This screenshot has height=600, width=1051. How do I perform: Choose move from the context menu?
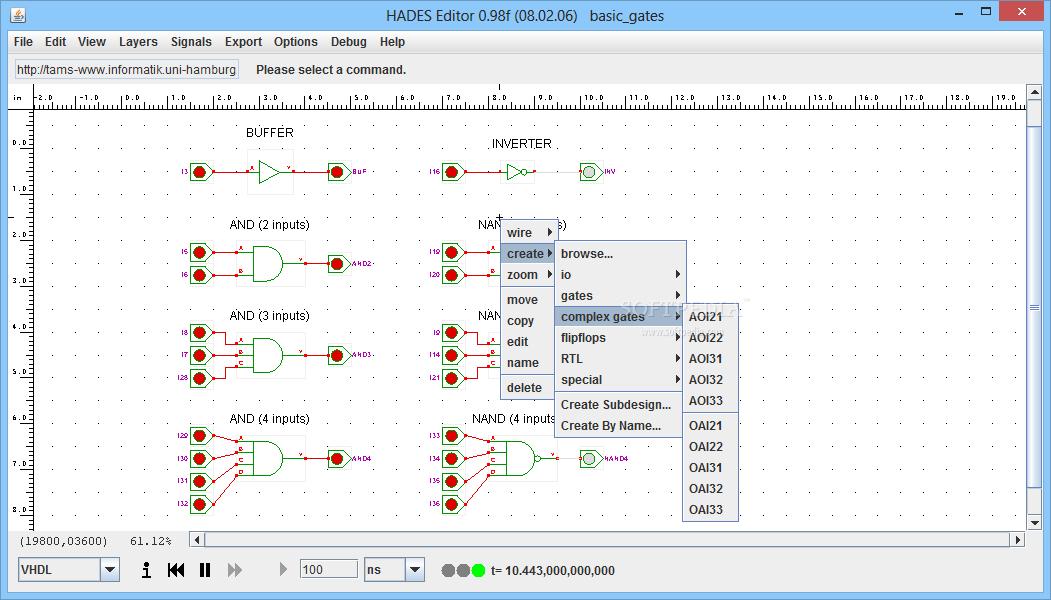point(530,300)
